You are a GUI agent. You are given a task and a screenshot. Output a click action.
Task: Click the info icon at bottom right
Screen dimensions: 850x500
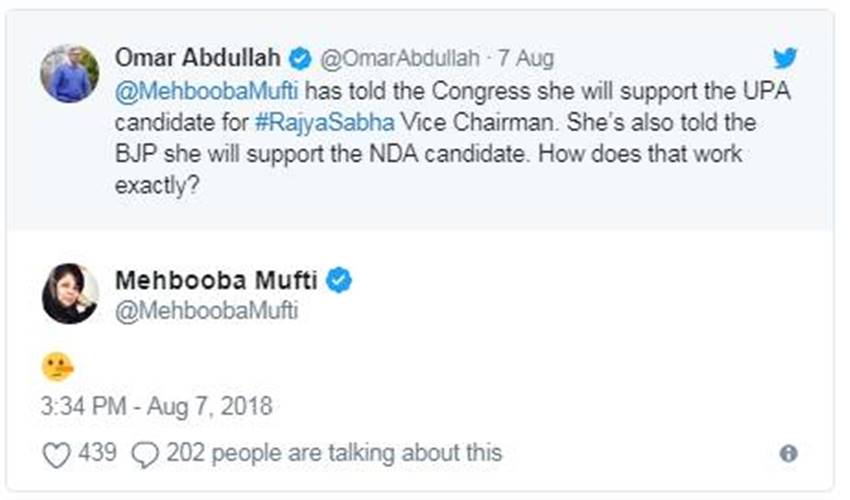pyautogui.click(x=788, y=454)
